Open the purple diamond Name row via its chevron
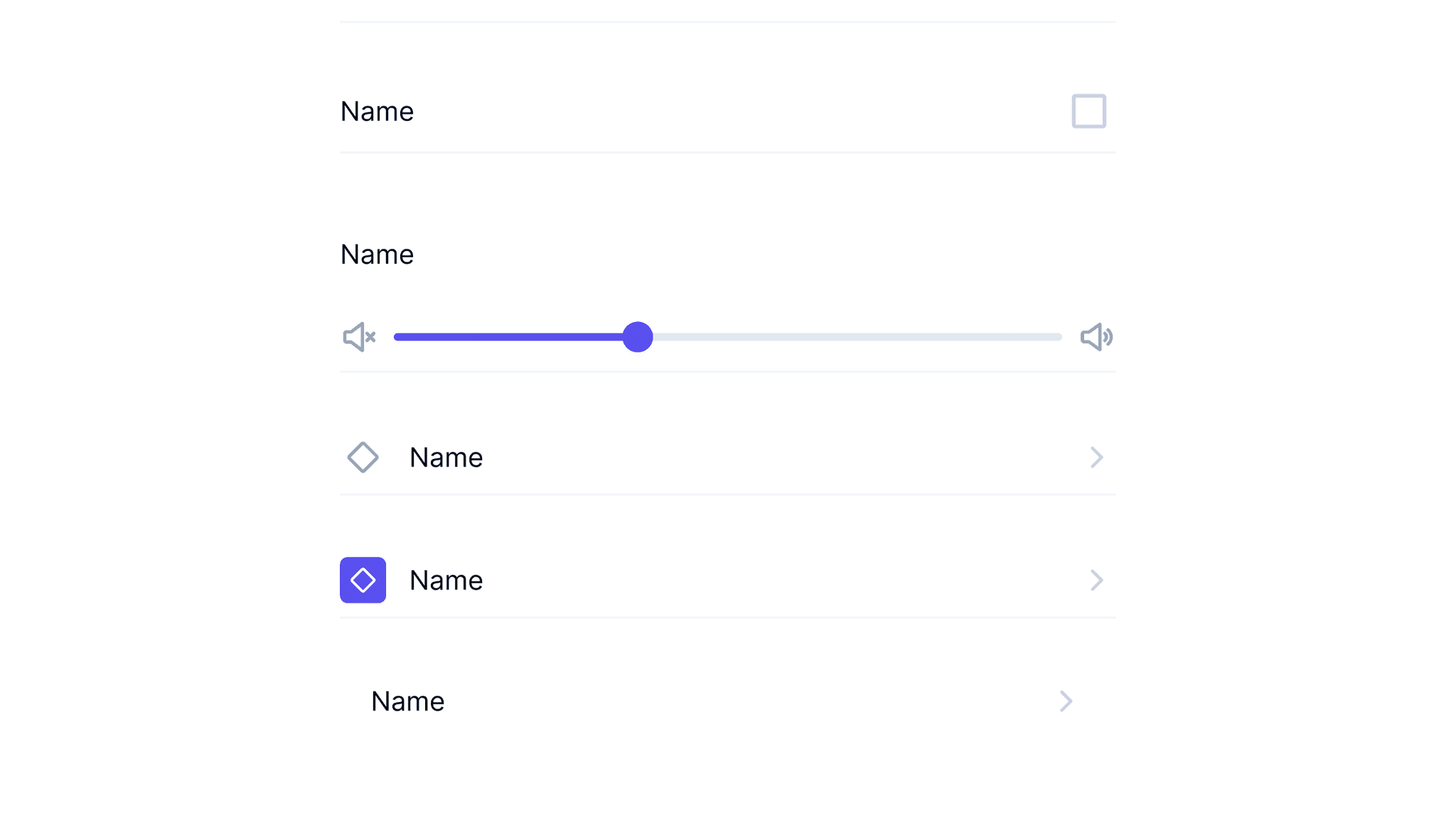Image resolution: width=1456 pixels, height=818 pixels. coord(1096,580)
